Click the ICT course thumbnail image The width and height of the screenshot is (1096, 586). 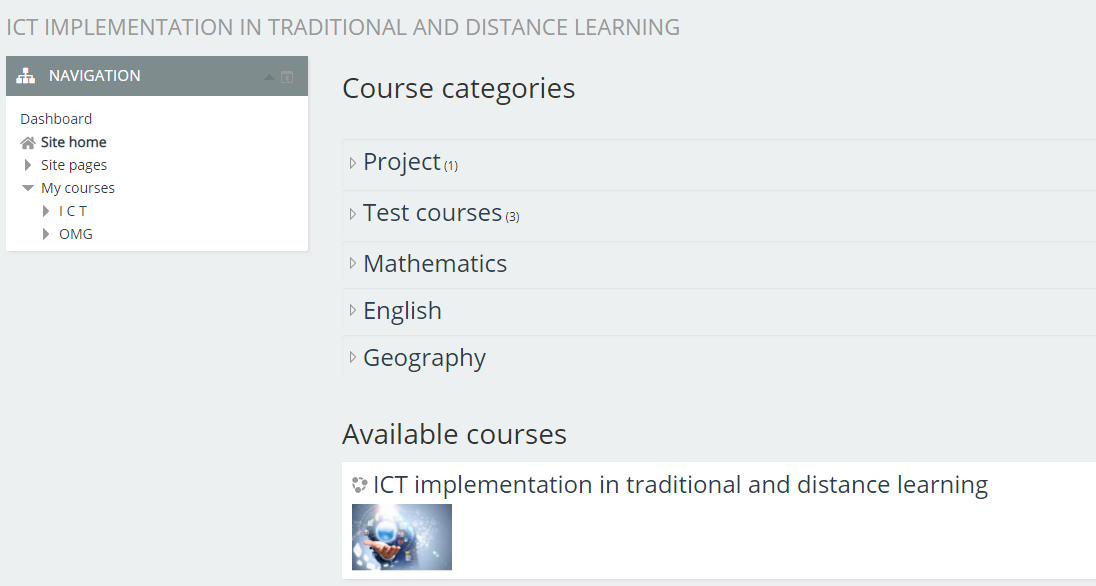(x=402, y=537)
